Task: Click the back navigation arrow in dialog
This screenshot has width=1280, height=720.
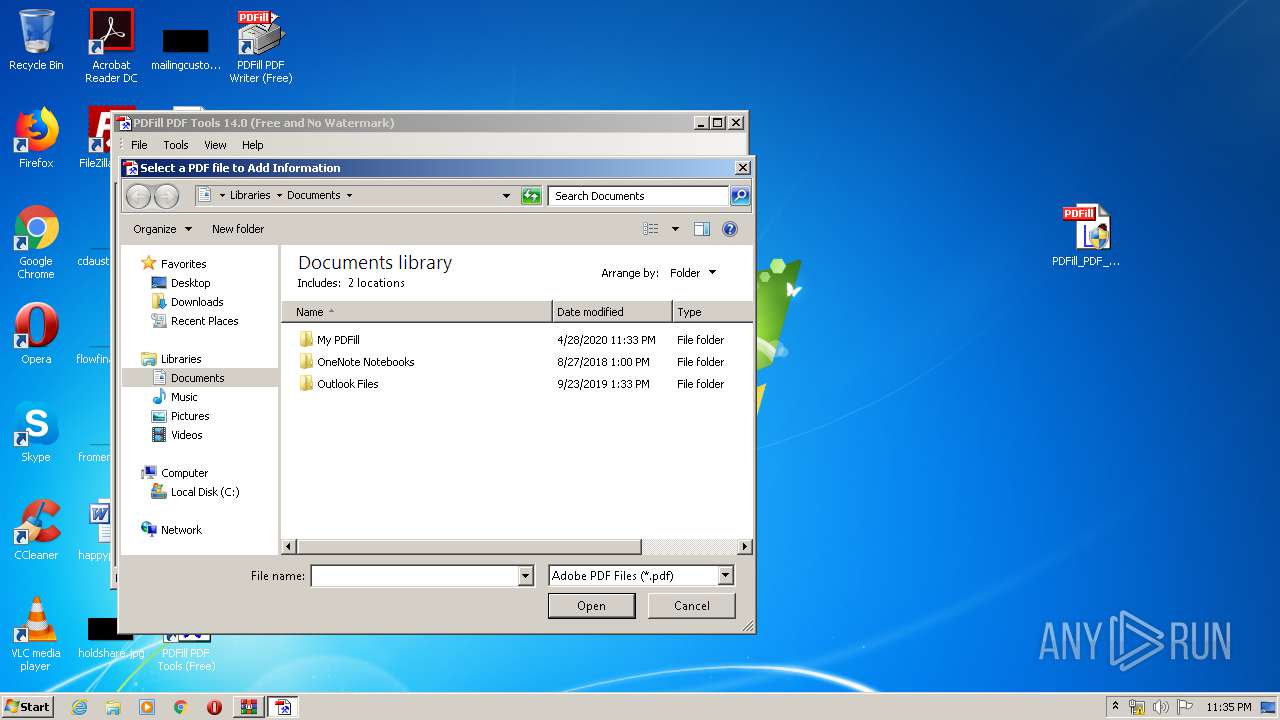Action: click(x=139, y=196)
